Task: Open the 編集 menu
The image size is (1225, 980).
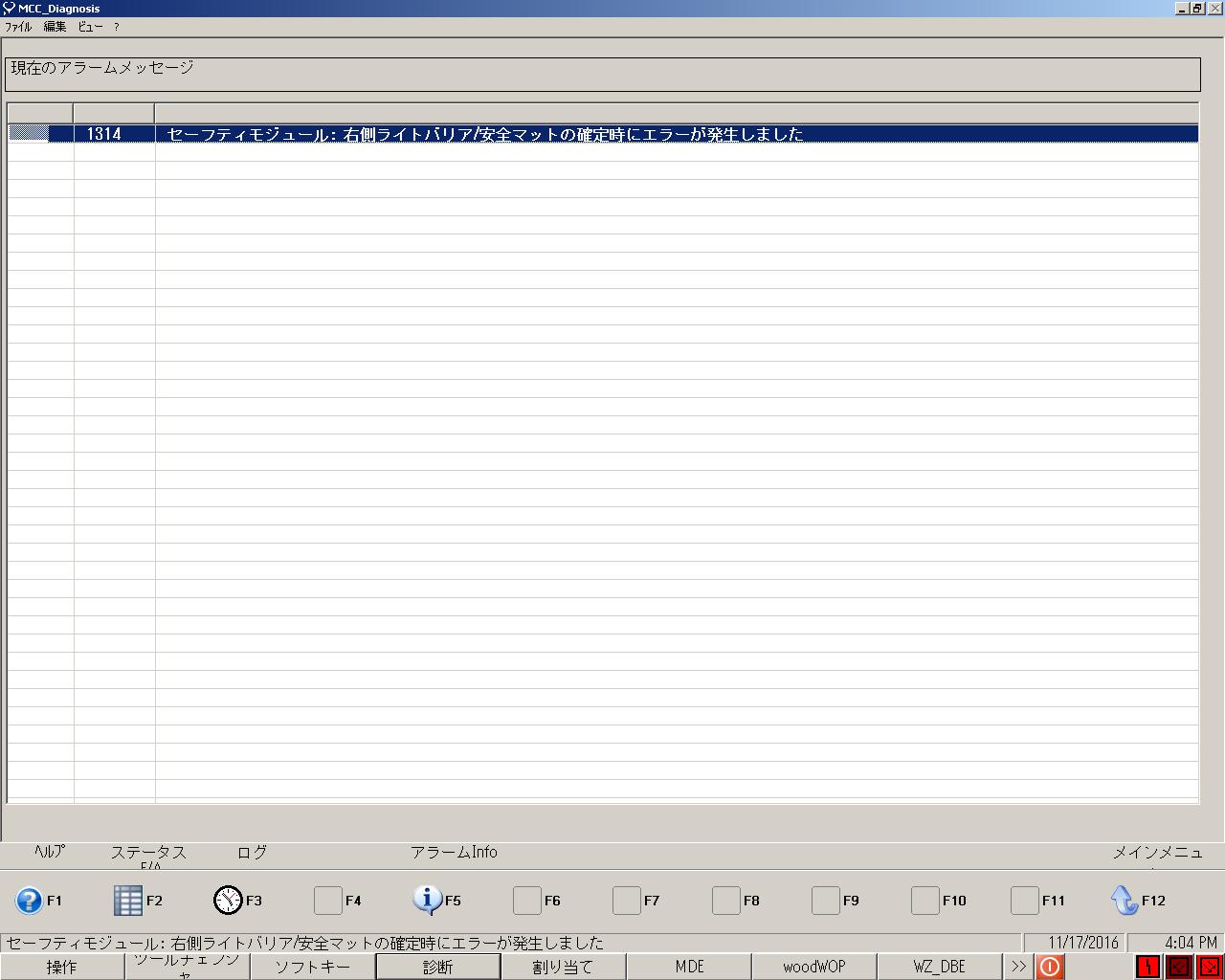Action: pyautogui.click(x=55, y=27)
